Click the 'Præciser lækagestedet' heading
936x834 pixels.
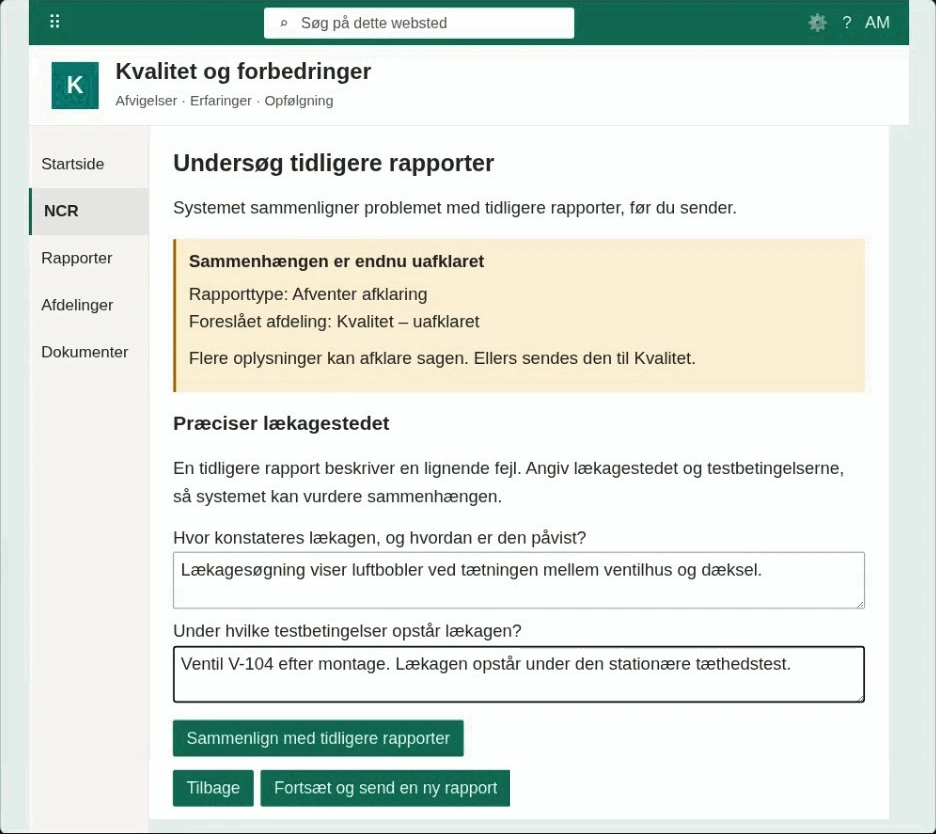tap(281, 423)
